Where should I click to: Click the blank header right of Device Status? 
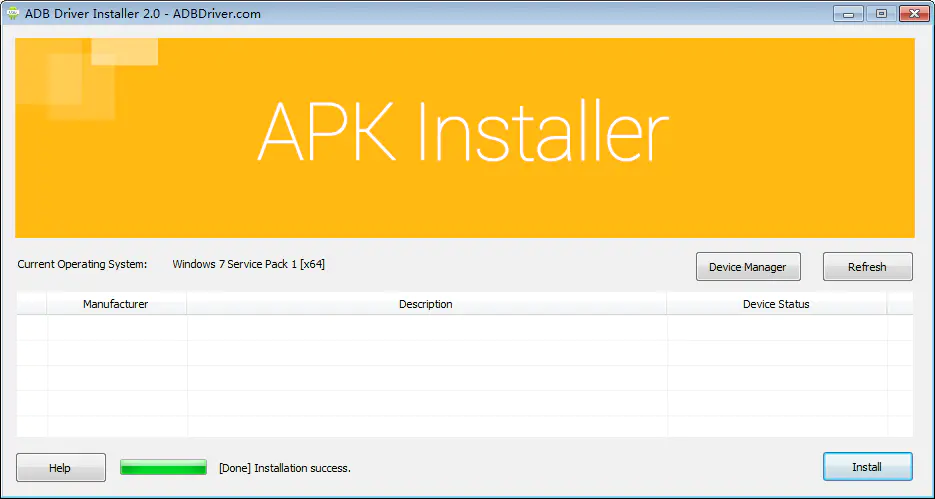(x=900, y=304)
